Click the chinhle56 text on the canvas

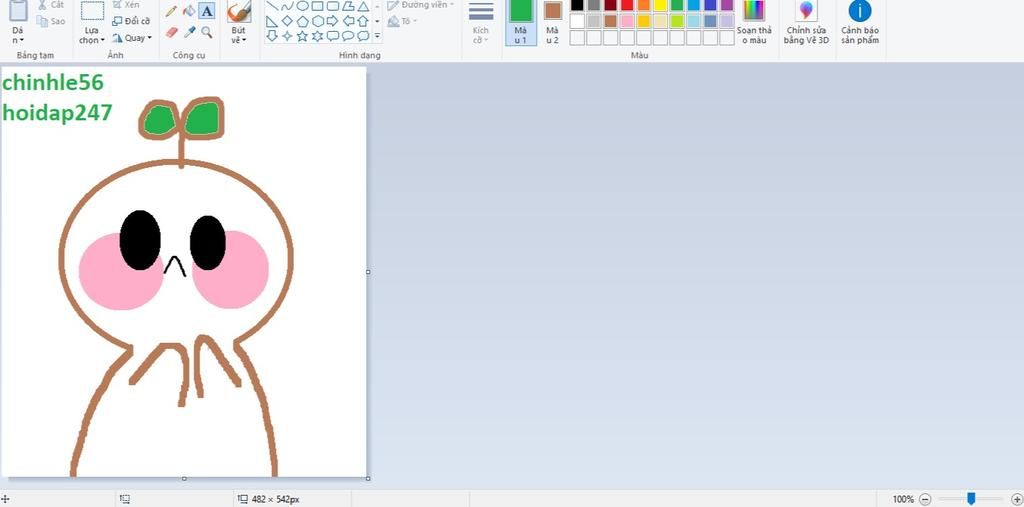53,83
